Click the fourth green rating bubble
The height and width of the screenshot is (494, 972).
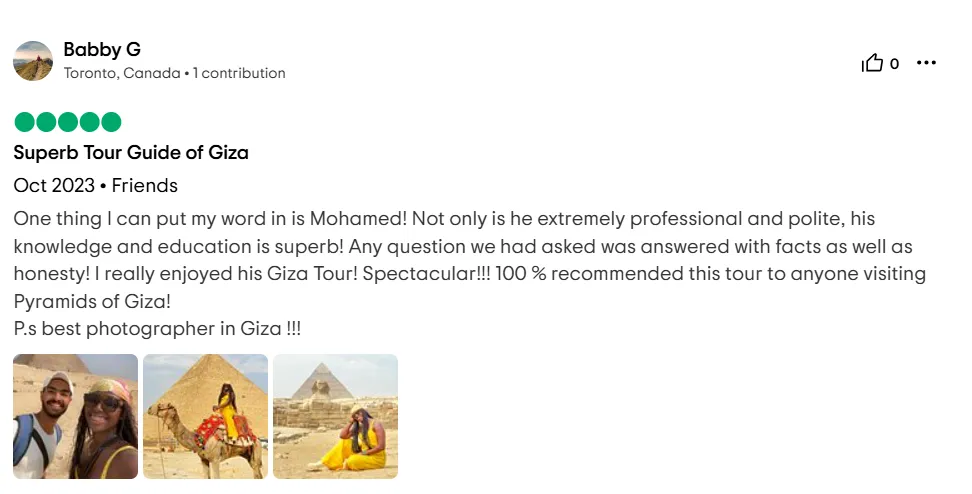pos(90,122)
